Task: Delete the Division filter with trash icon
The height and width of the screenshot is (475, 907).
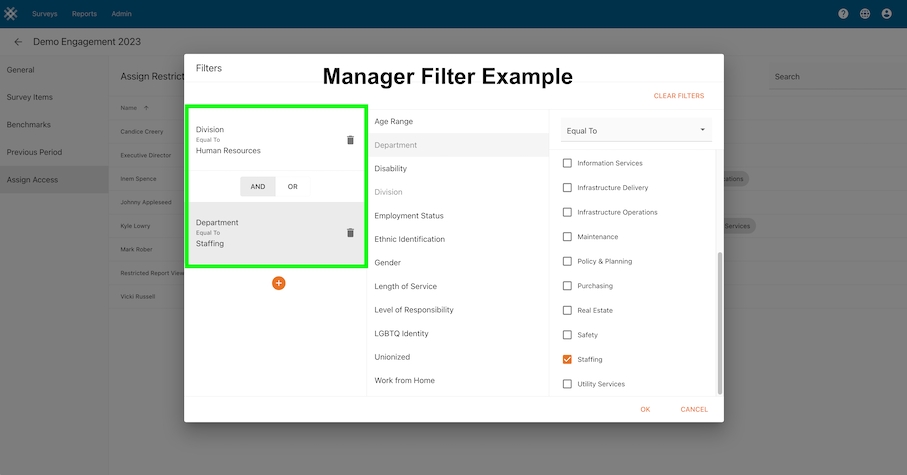Action: [x=350, y=140]
